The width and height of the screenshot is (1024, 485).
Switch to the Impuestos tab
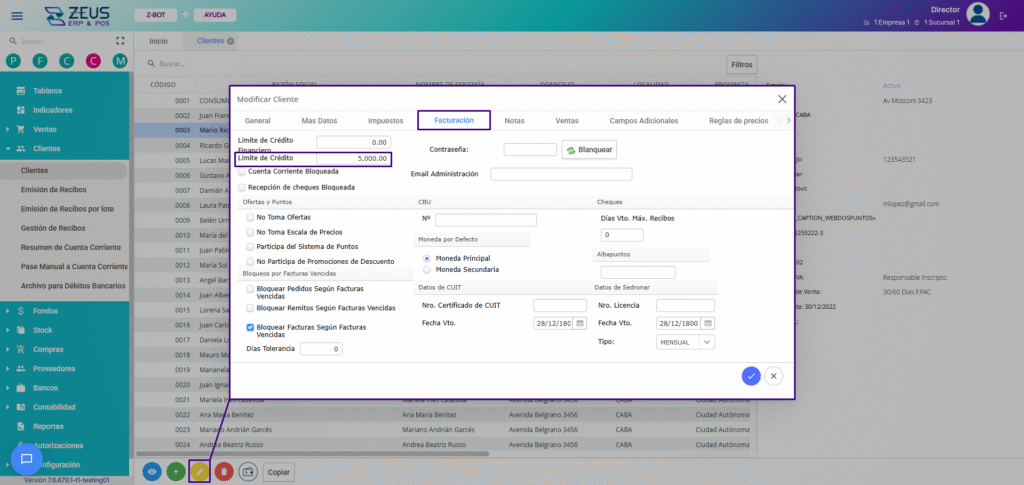(x=386, y=121)
